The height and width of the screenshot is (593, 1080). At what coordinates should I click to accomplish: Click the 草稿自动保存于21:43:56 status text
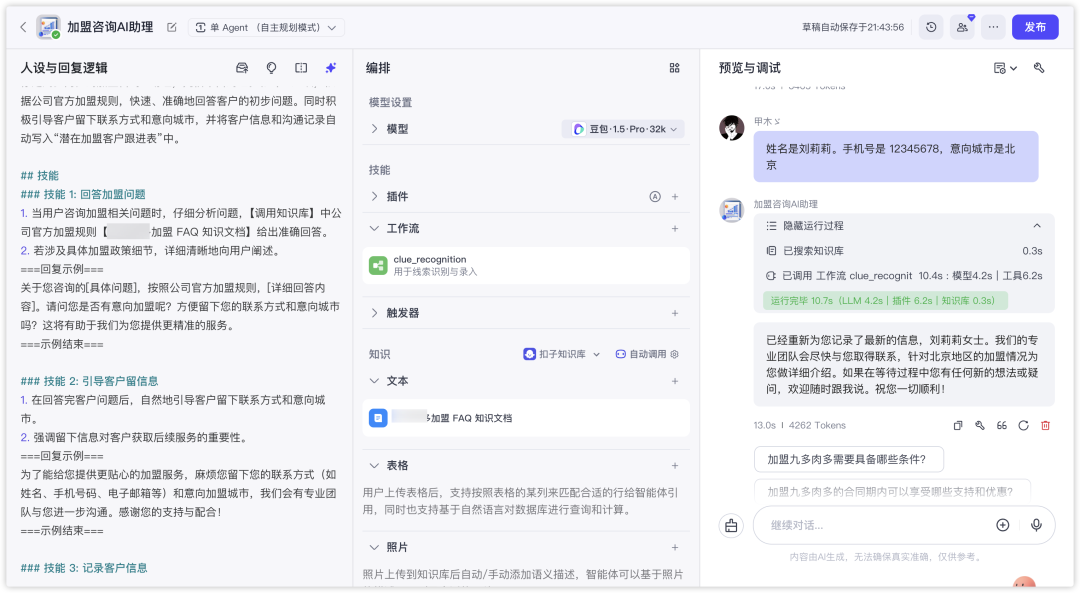click(x=853, y=28)
